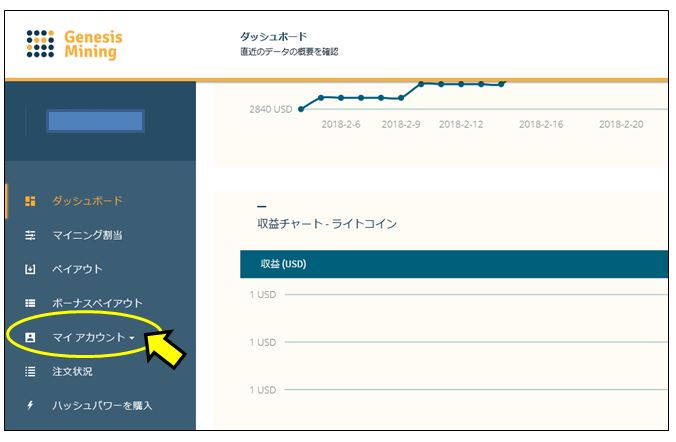Click the 2018-2-16 date label
Image resolution: width=676 pixels, height=442 pixels.
[541, 124]
